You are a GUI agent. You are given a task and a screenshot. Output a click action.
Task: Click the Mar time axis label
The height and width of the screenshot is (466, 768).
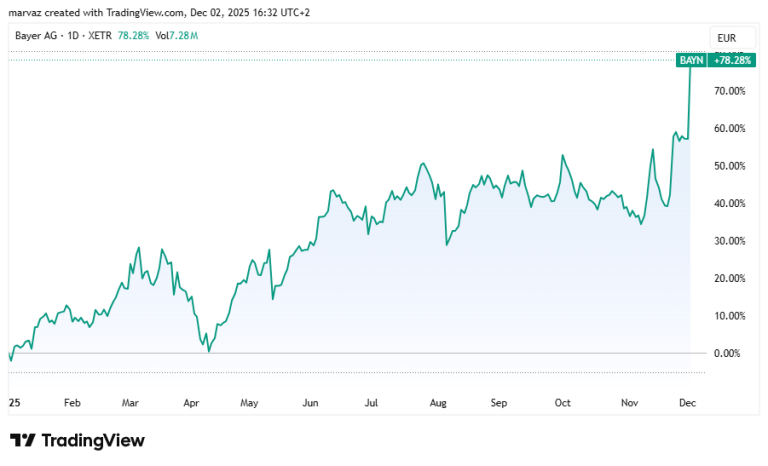(x=130, y=403)
